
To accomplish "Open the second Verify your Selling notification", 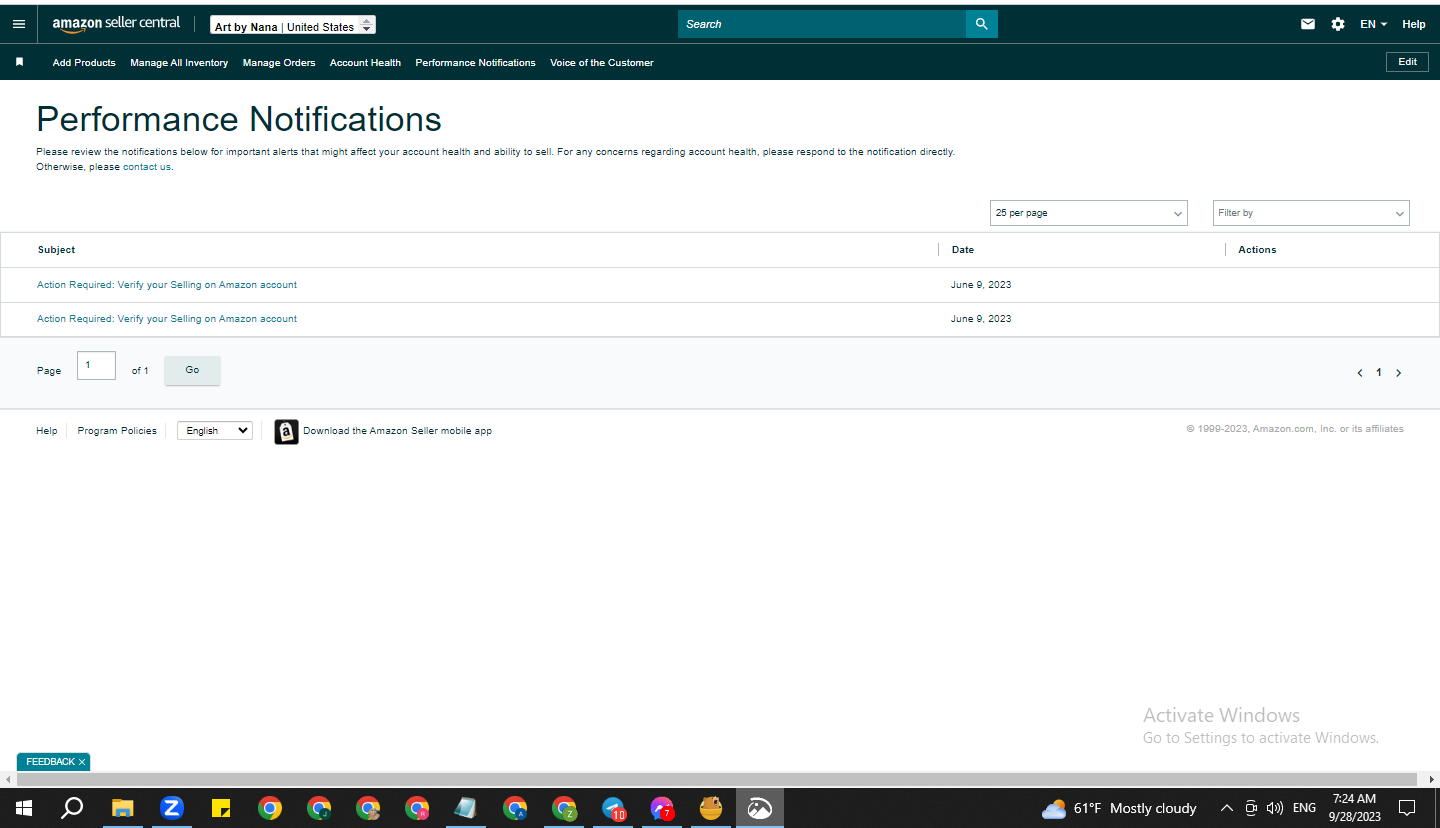I will (167, 319).
